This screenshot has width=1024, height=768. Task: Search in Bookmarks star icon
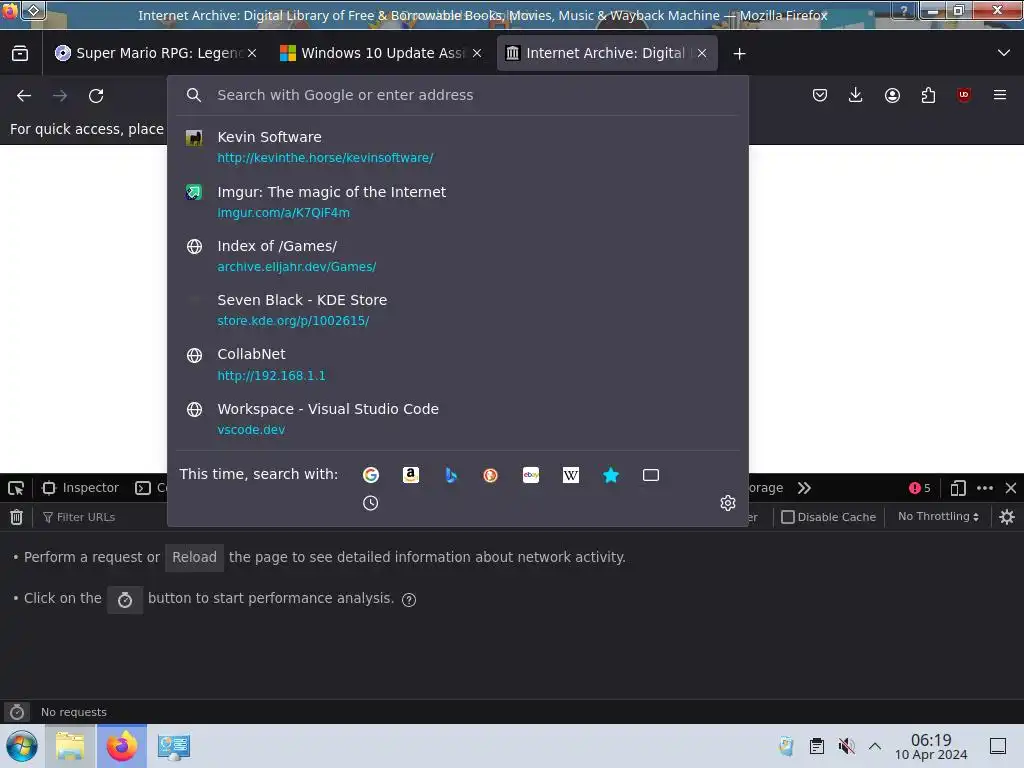click(x=611, y=475)
